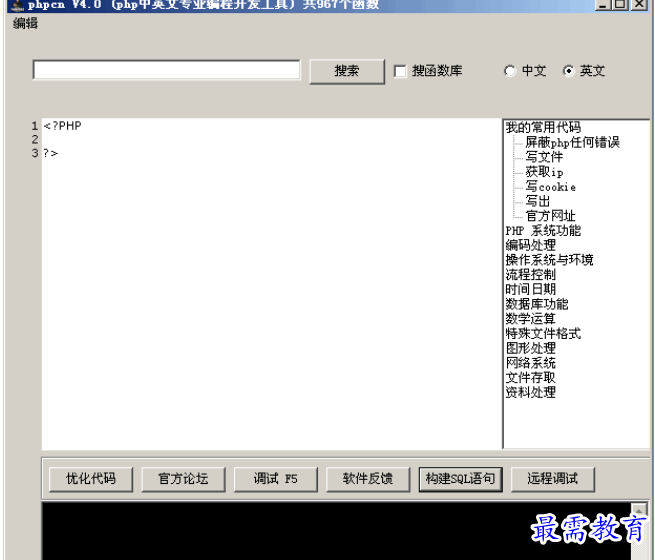
Task: Click the ?> closing tag line
Action: [x=51, y=153]
